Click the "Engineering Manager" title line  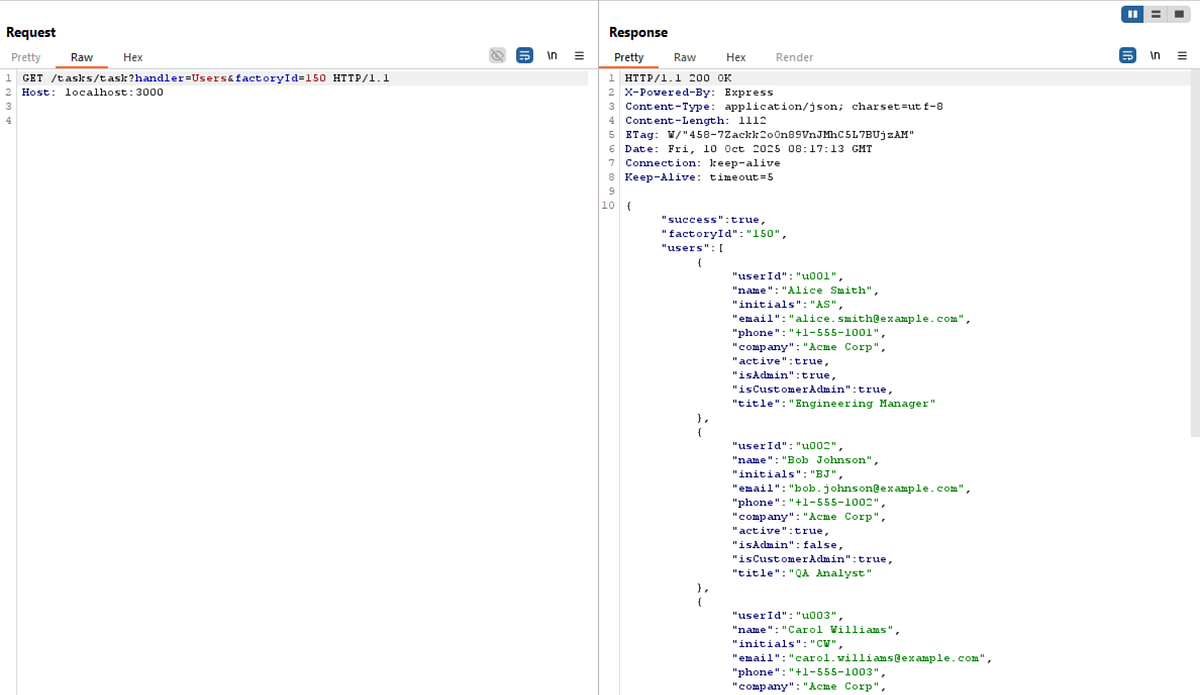pyautogui.click(x=834, y=403)
